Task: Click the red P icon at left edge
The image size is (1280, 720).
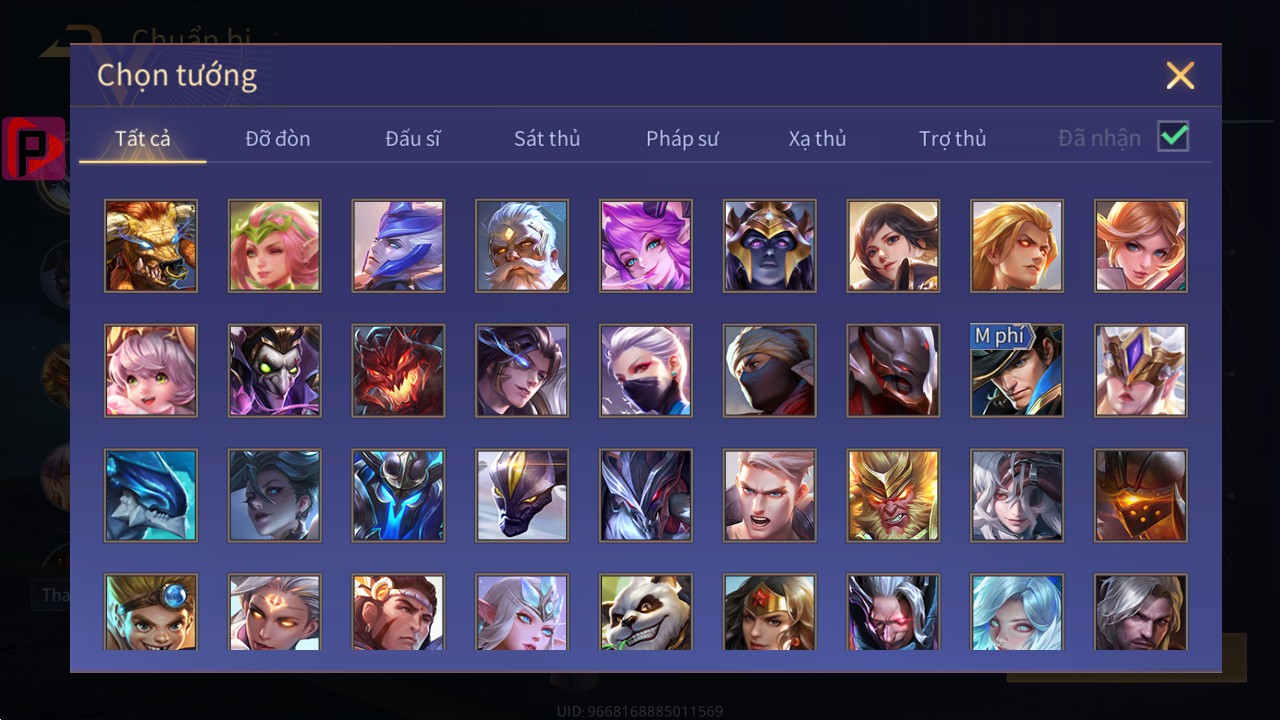Action: tap(34, 149)
